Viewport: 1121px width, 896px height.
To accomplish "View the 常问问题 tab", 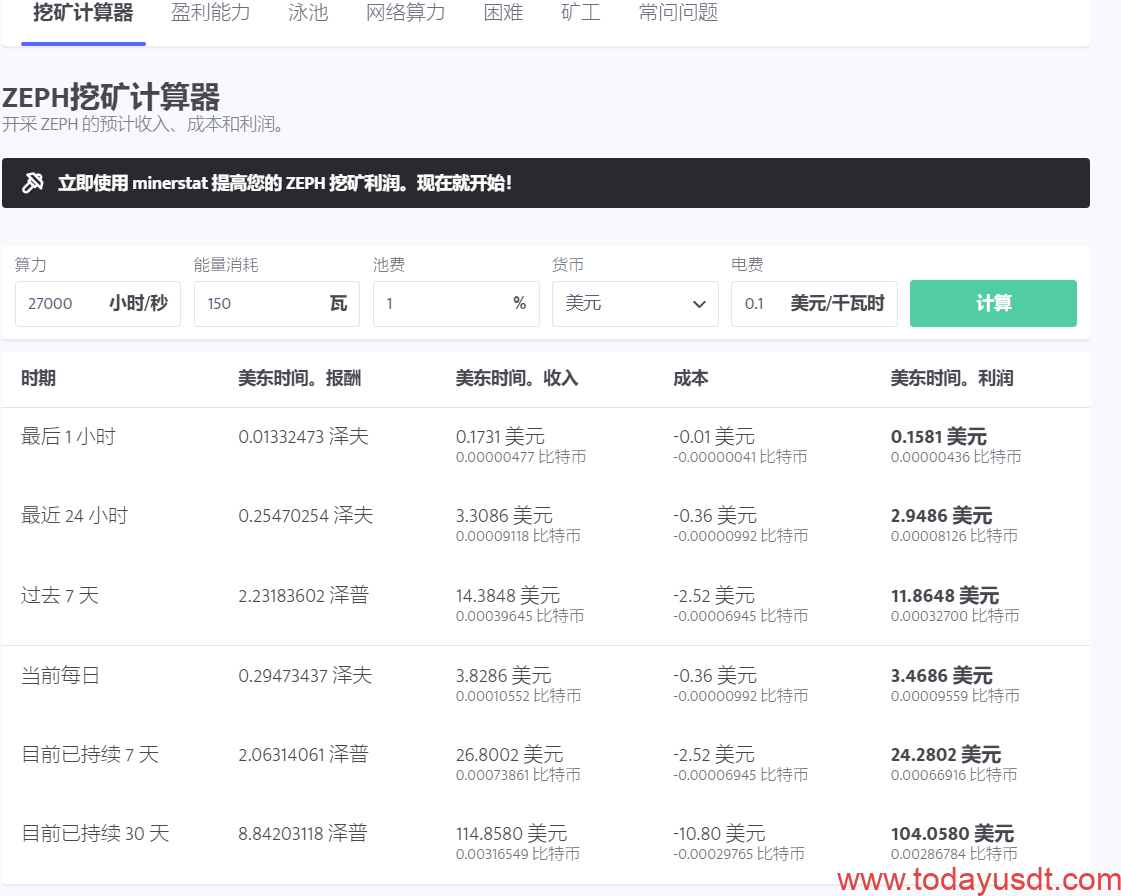I will [x=678, y=14].
